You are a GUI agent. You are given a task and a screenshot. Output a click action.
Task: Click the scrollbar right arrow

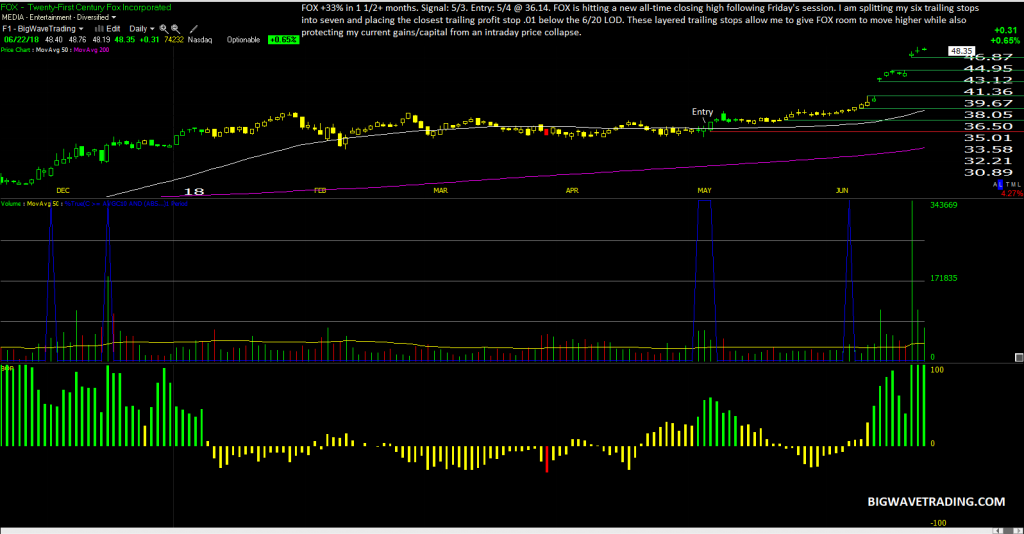coord(1017,530)
